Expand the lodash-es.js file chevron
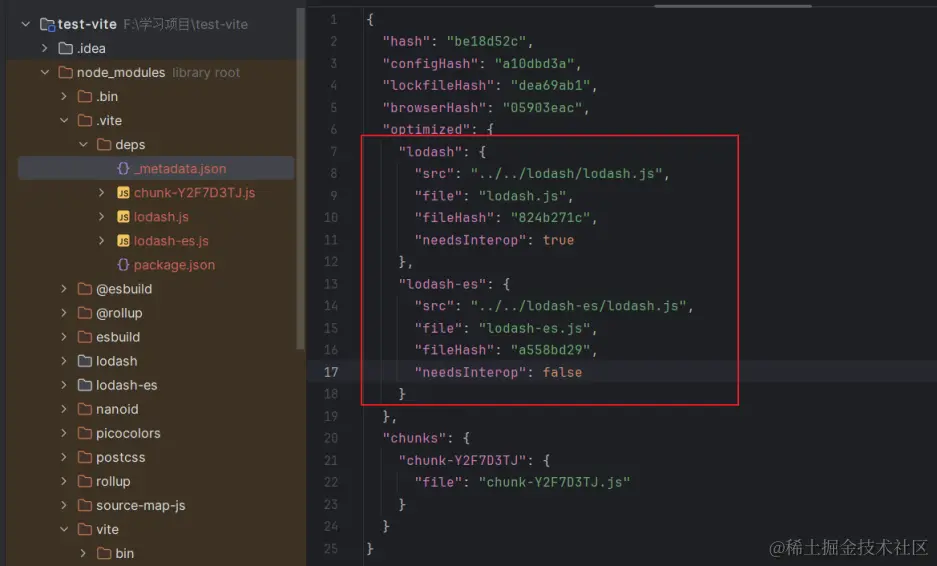The width and height of the screenshot is (937, 566). tap(102, 240)
